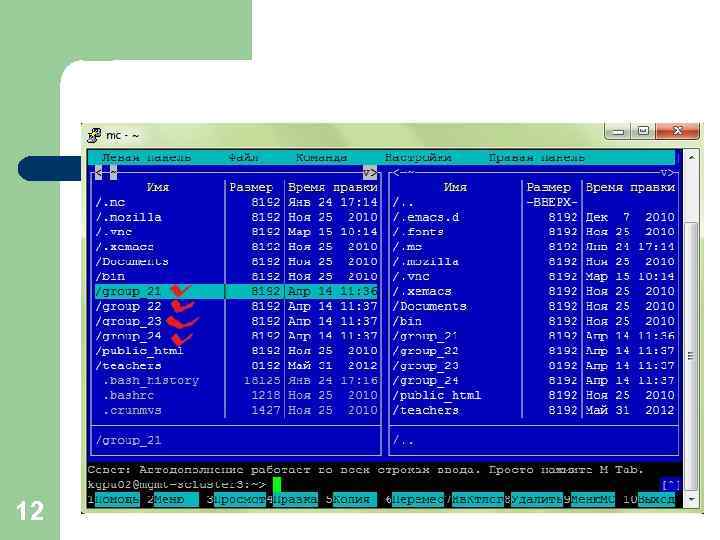Select /Documents in the left panel
Viewport: 720px width, 540px height.
[x=236, y=261]
